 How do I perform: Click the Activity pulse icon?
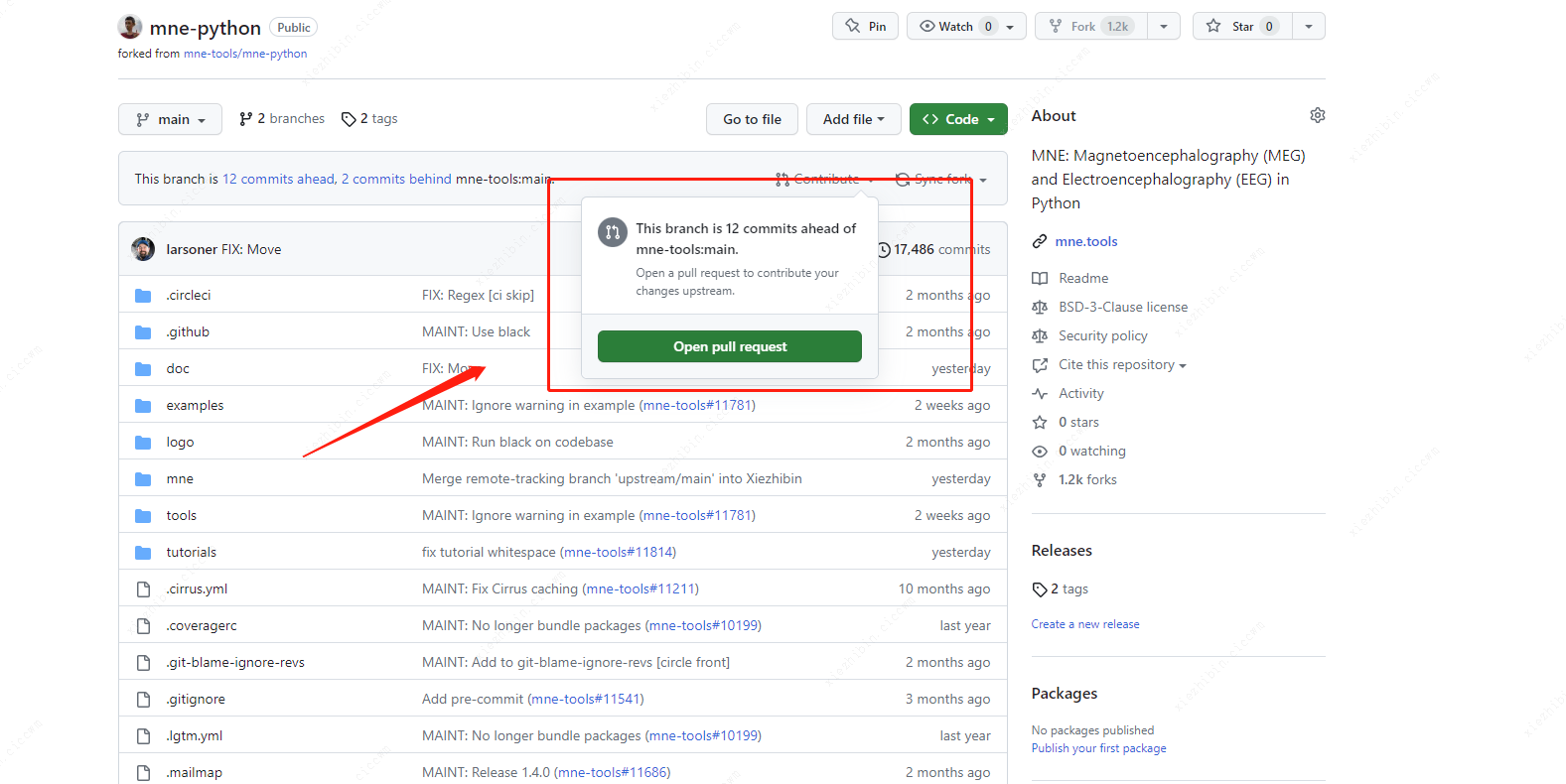[1040, 393]
